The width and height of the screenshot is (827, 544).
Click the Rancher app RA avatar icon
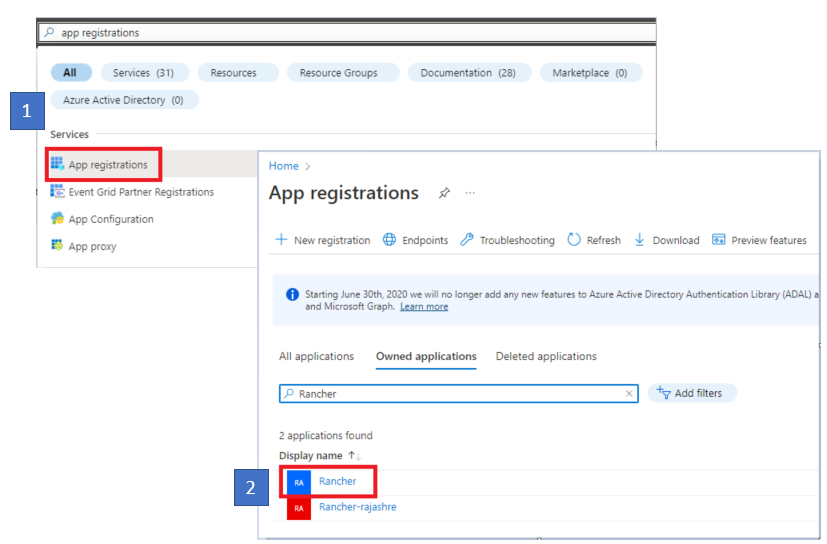pyautogui.click(x=299, y=482)
